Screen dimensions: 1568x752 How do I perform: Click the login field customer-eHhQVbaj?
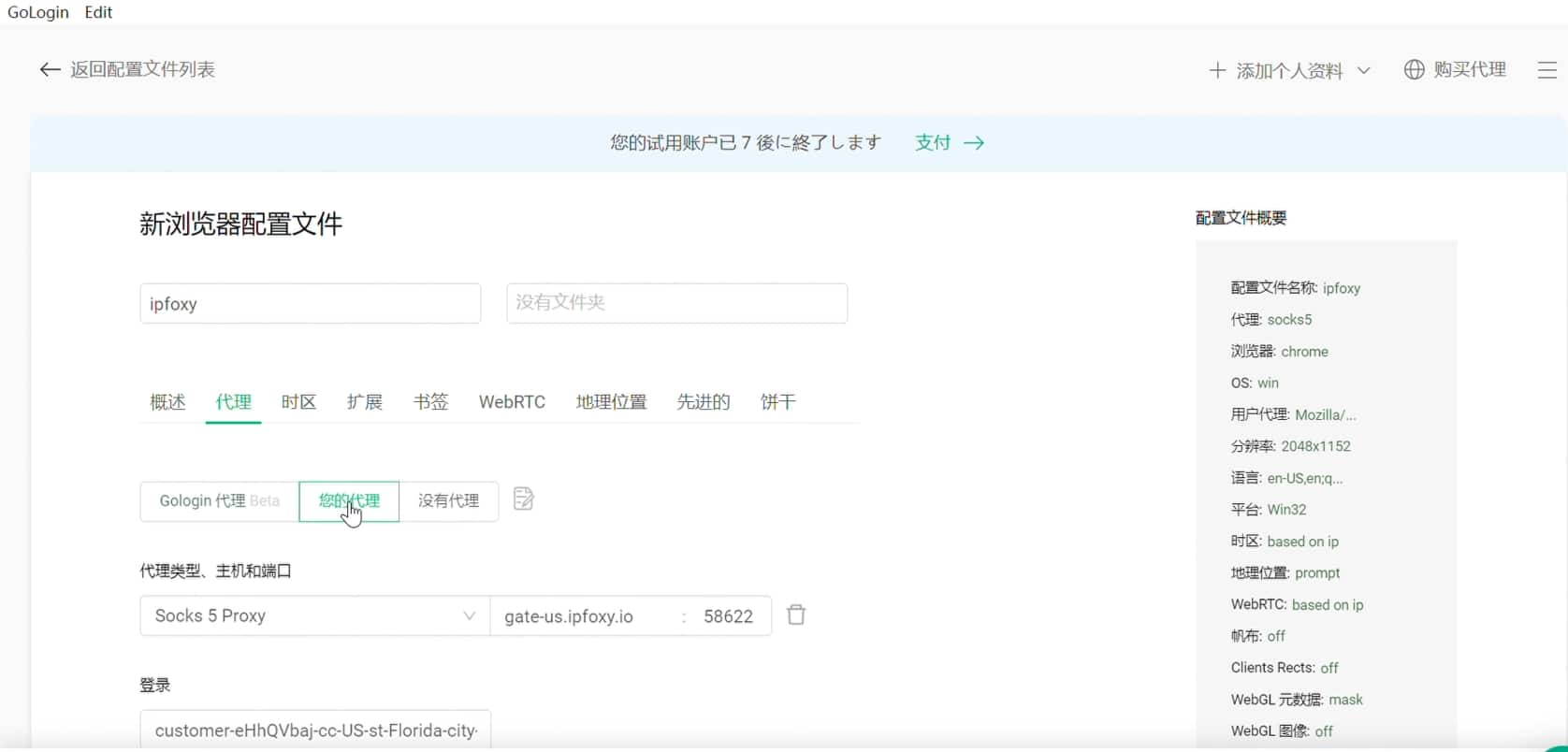[x=315, y=730]
